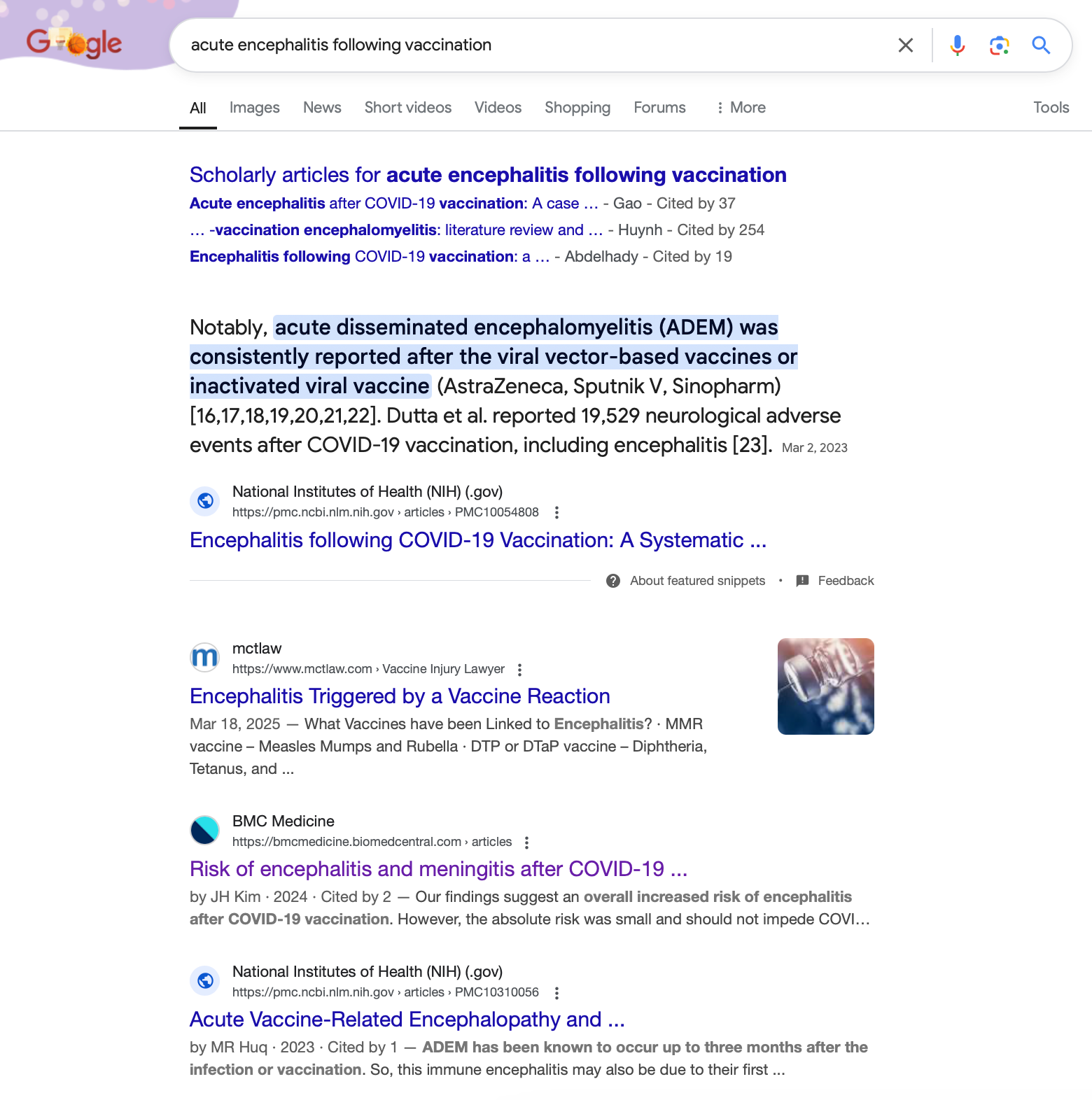Switch to the News tab

click(322, 108)
